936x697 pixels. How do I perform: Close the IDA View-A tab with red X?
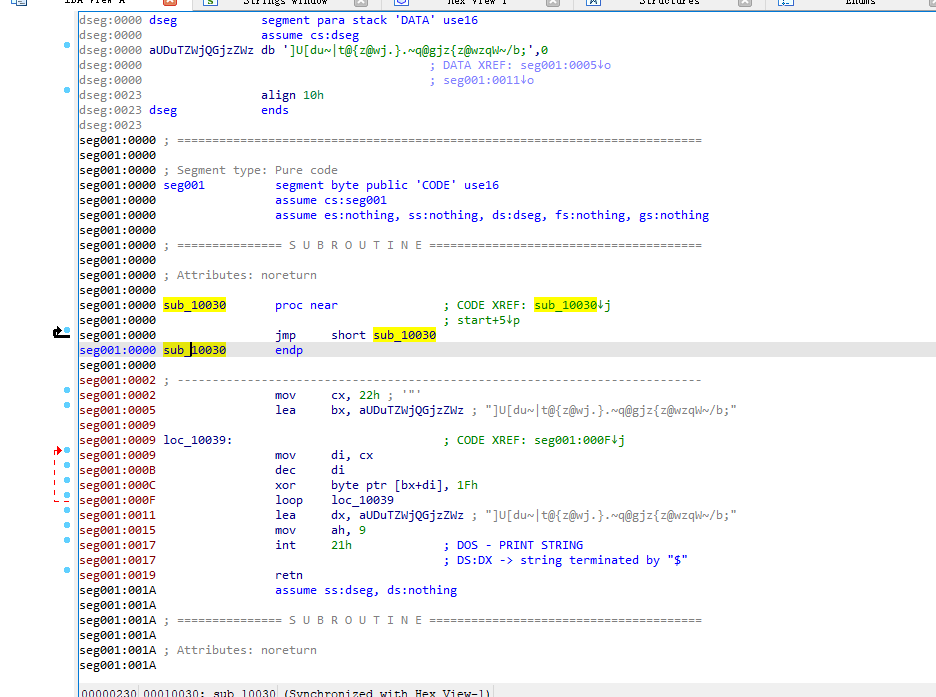[x=170, y=2]
